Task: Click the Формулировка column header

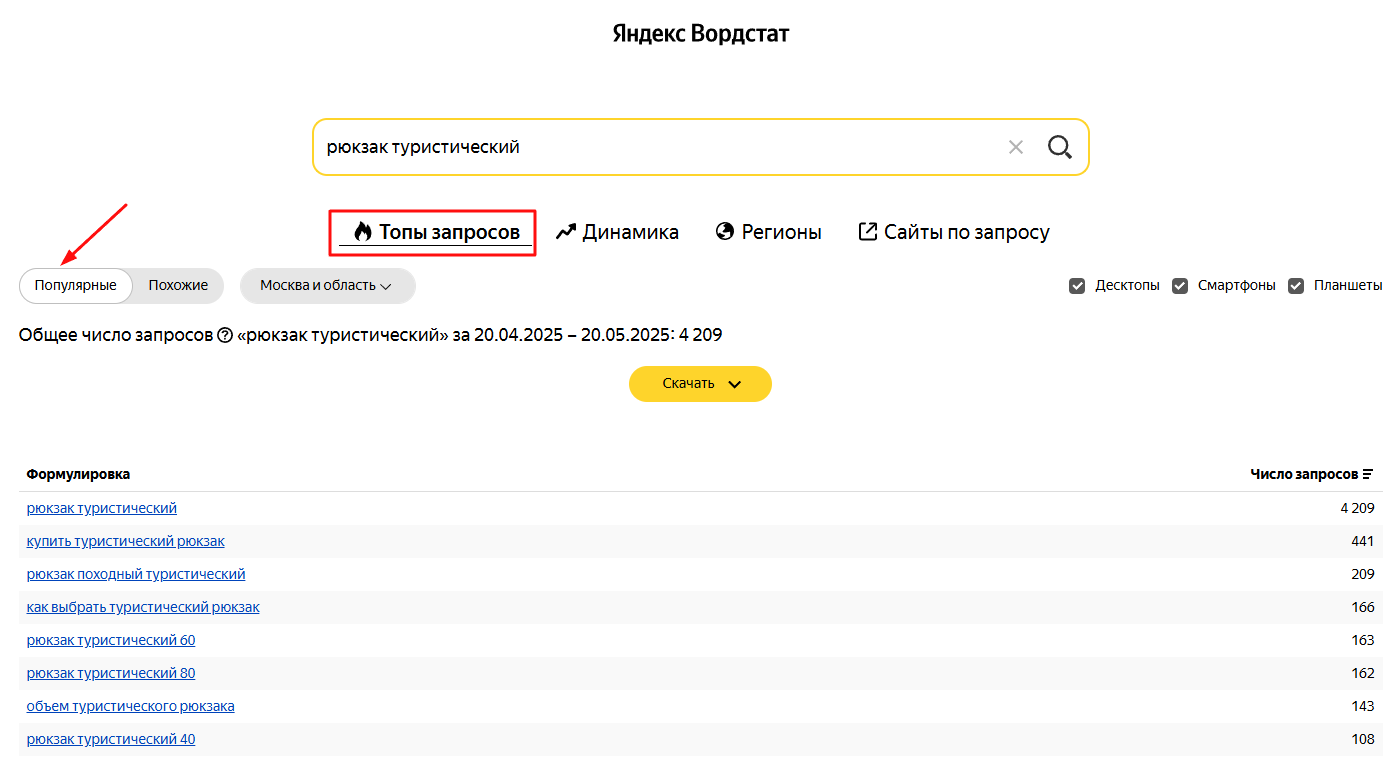Action: click(78, 474)
